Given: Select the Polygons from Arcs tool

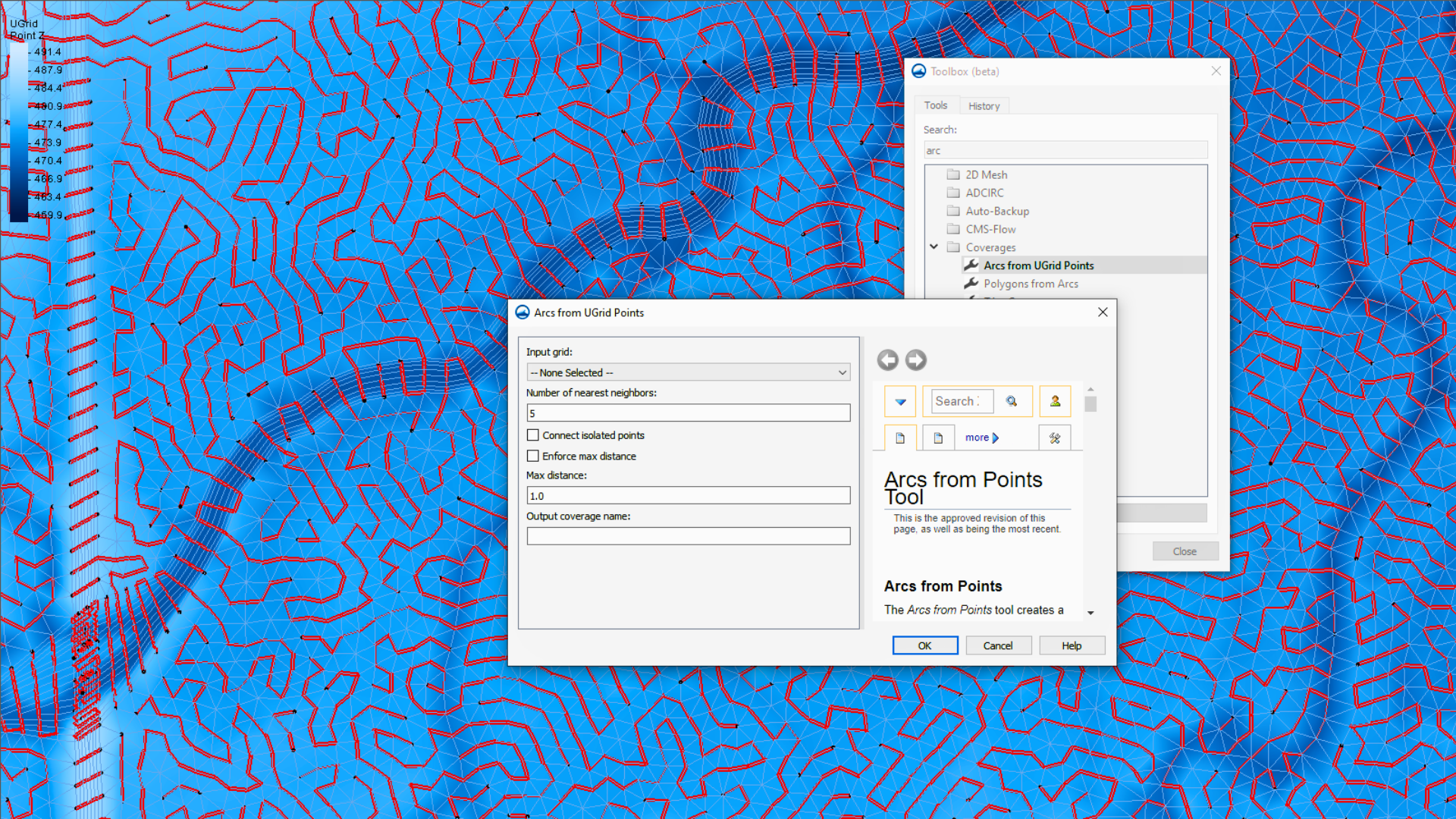Looking at the screenshot, I should [1031, 284].
